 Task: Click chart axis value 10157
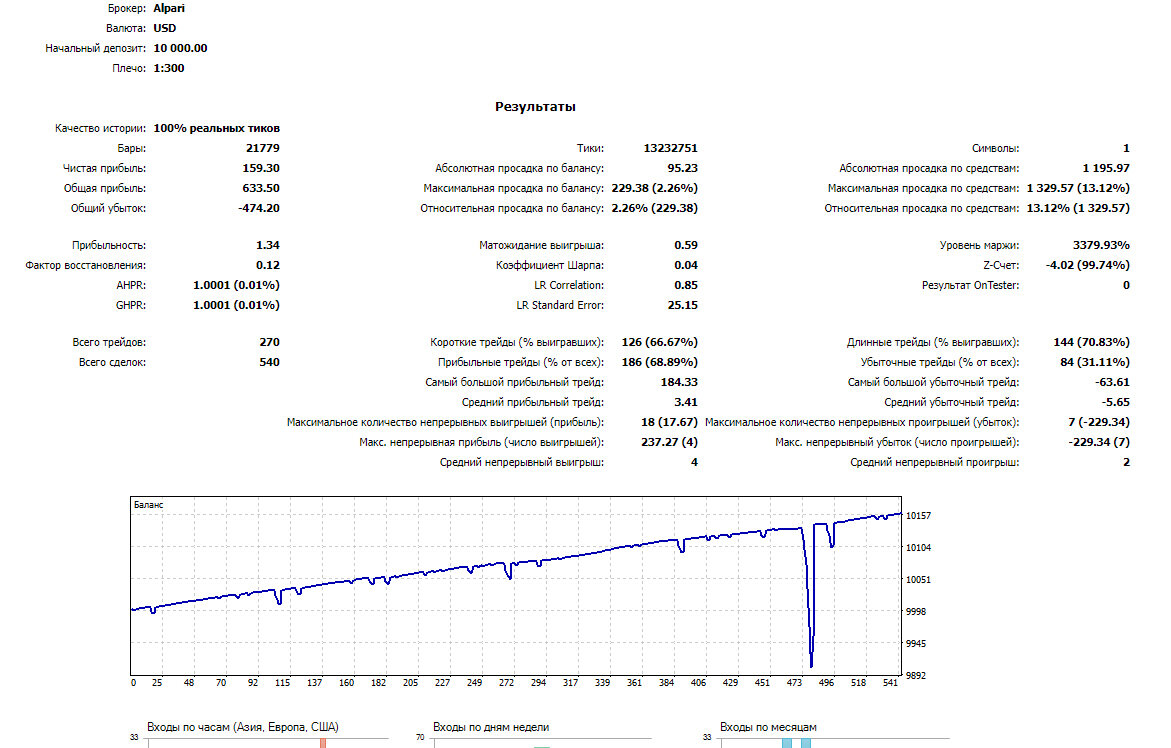coord(918,516)
